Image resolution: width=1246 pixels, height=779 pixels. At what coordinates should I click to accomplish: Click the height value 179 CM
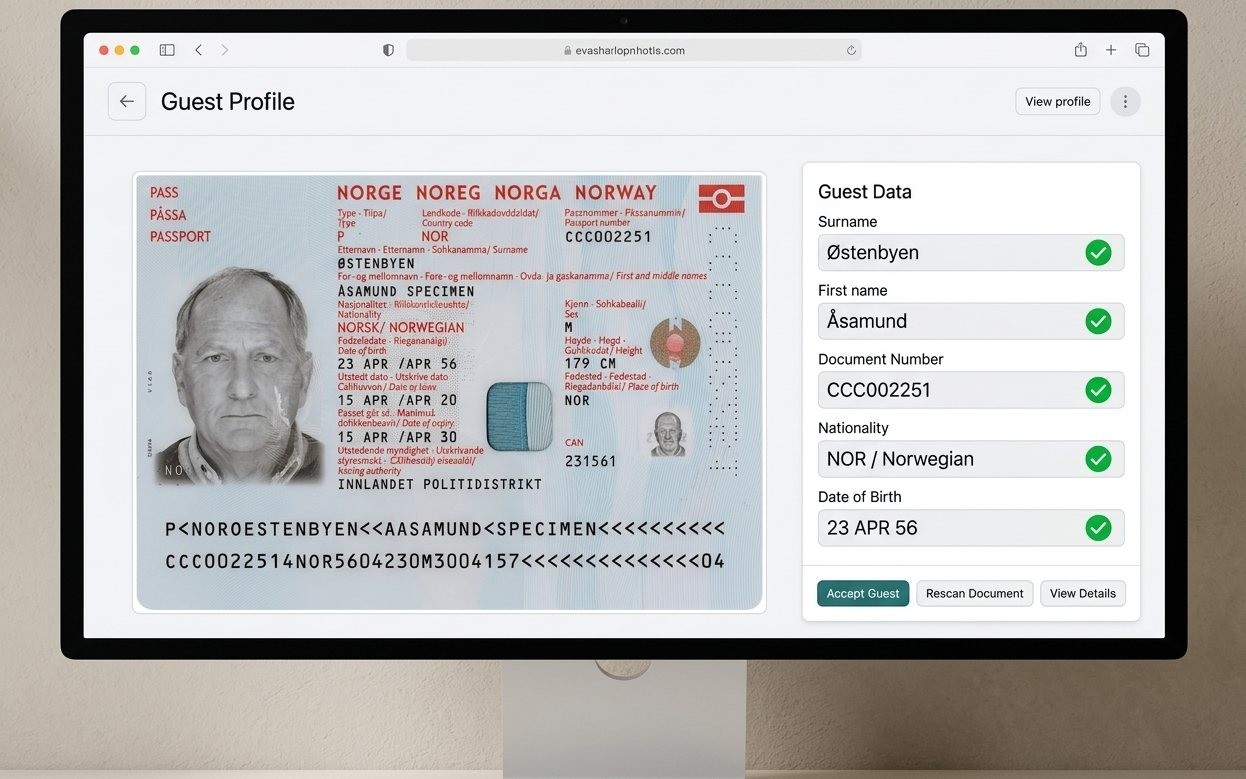[x=591, y=363]
